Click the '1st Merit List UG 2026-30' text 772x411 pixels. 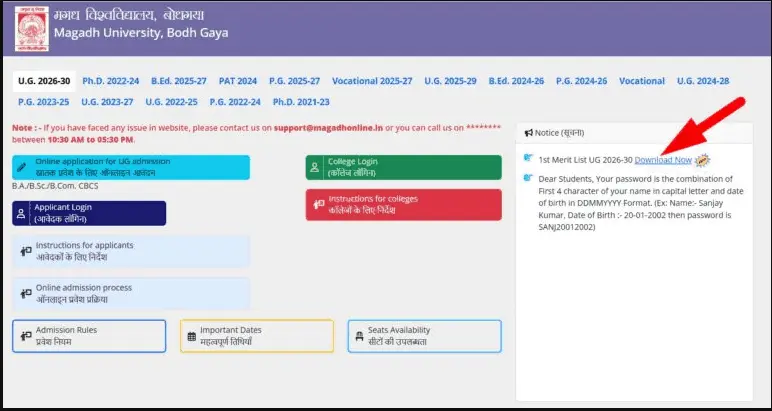pyautogui.click(x=585, y=160)
